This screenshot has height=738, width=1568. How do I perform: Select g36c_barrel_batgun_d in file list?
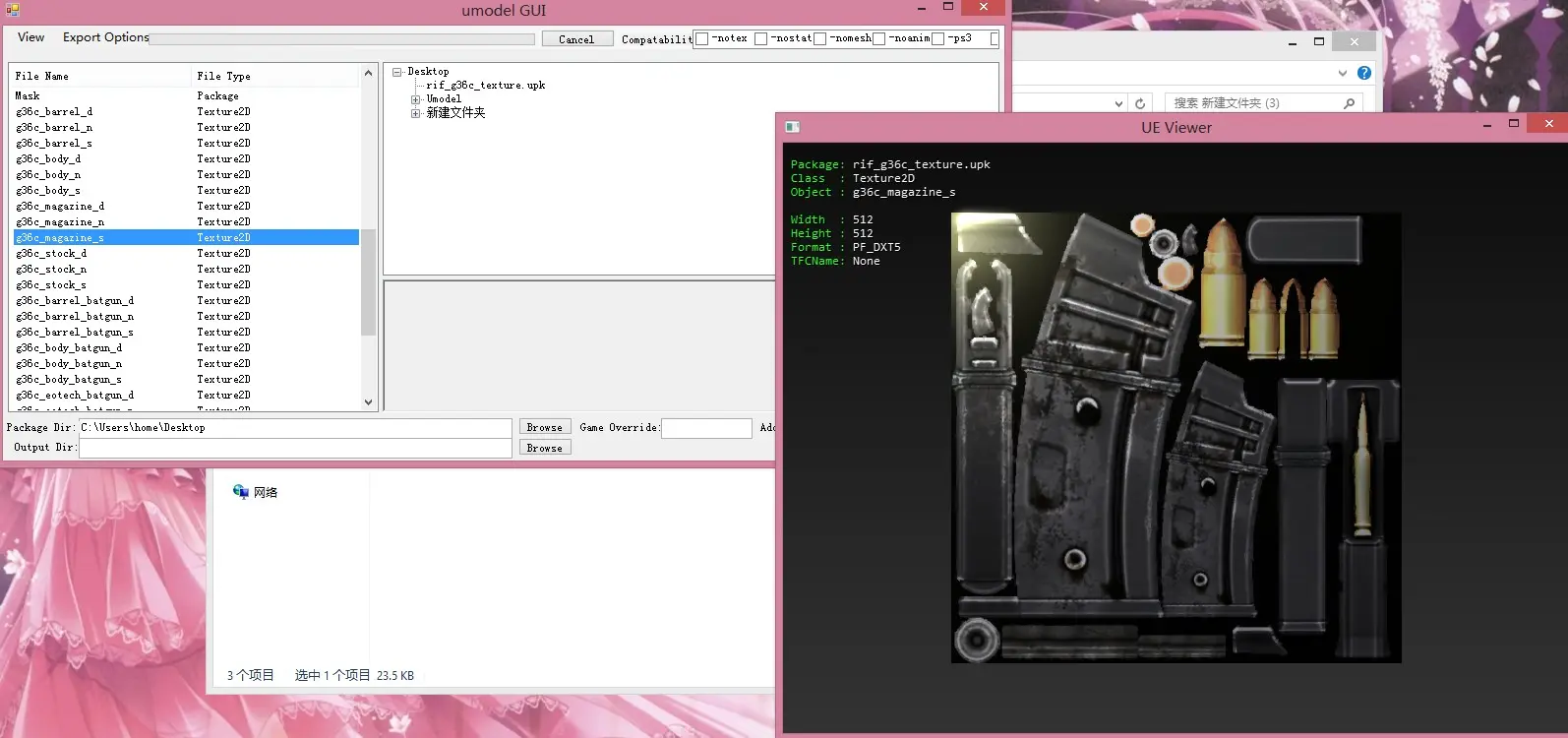(186, 301)
